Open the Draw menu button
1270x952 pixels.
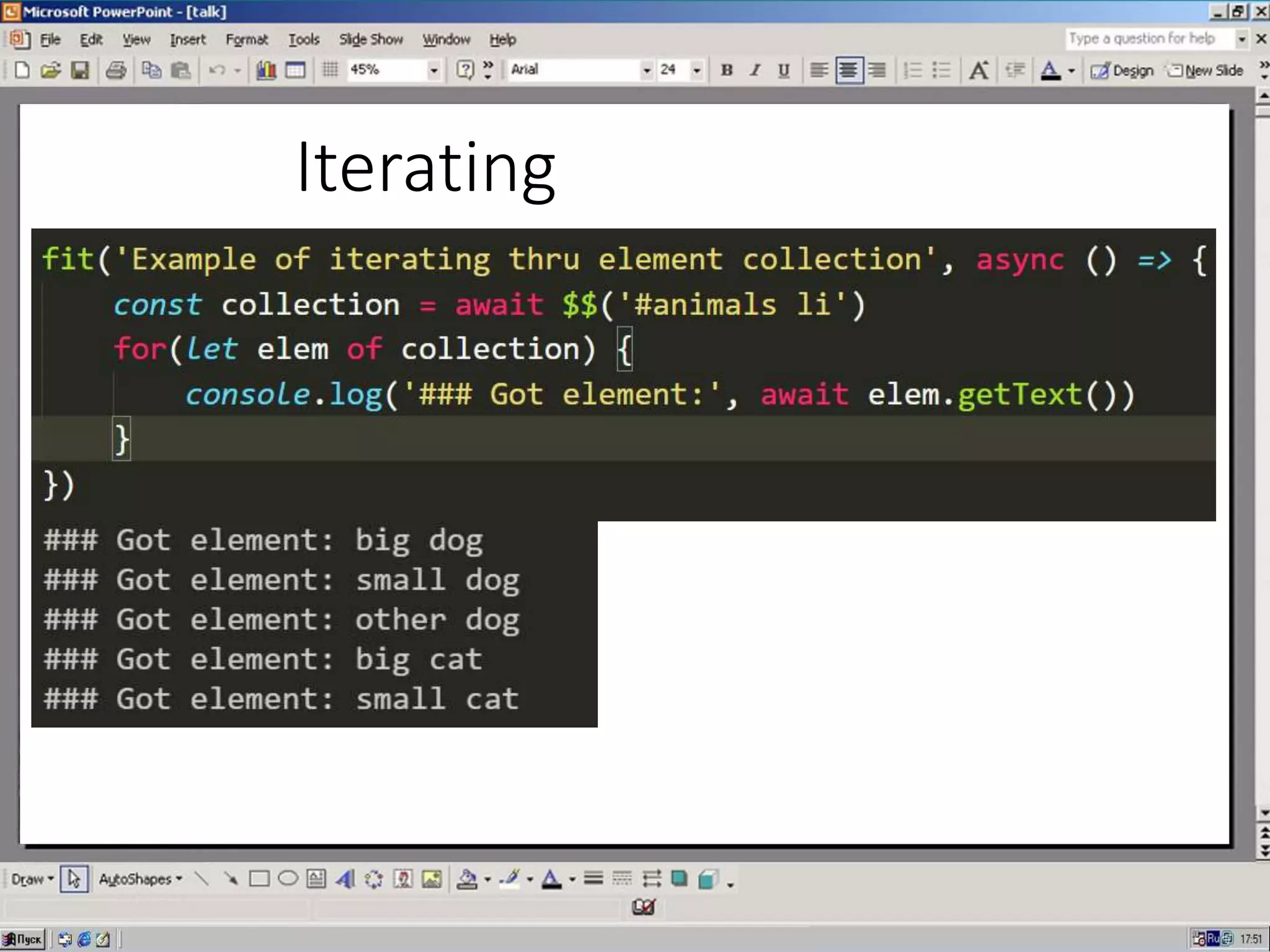32,879
